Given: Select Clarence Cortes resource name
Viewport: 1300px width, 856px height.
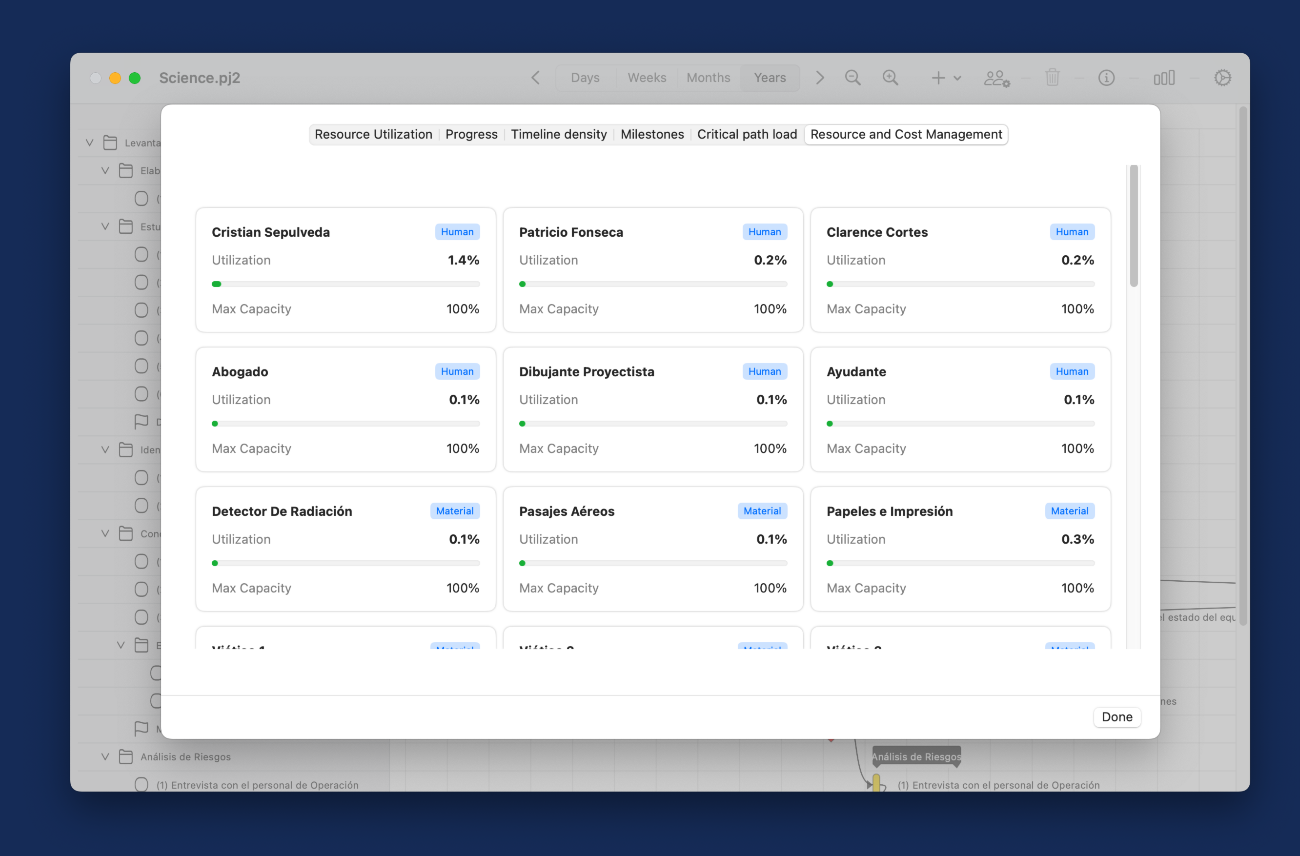Looking at the screenshot, I should pos(877,232).
